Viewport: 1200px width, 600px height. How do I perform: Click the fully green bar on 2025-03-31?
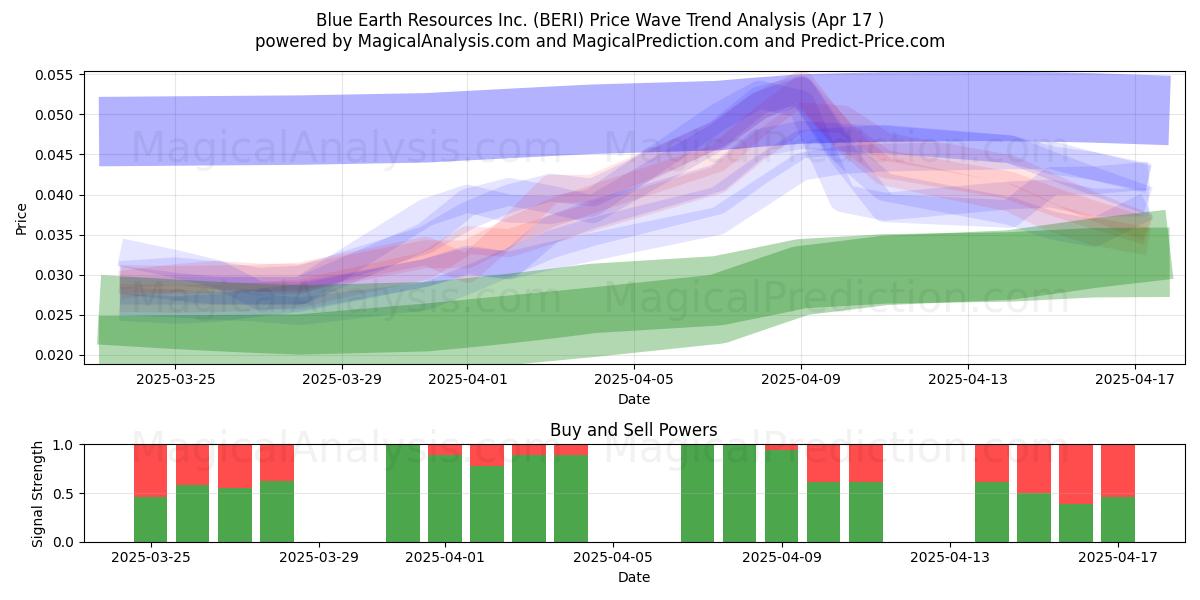[x=403, y=493]
